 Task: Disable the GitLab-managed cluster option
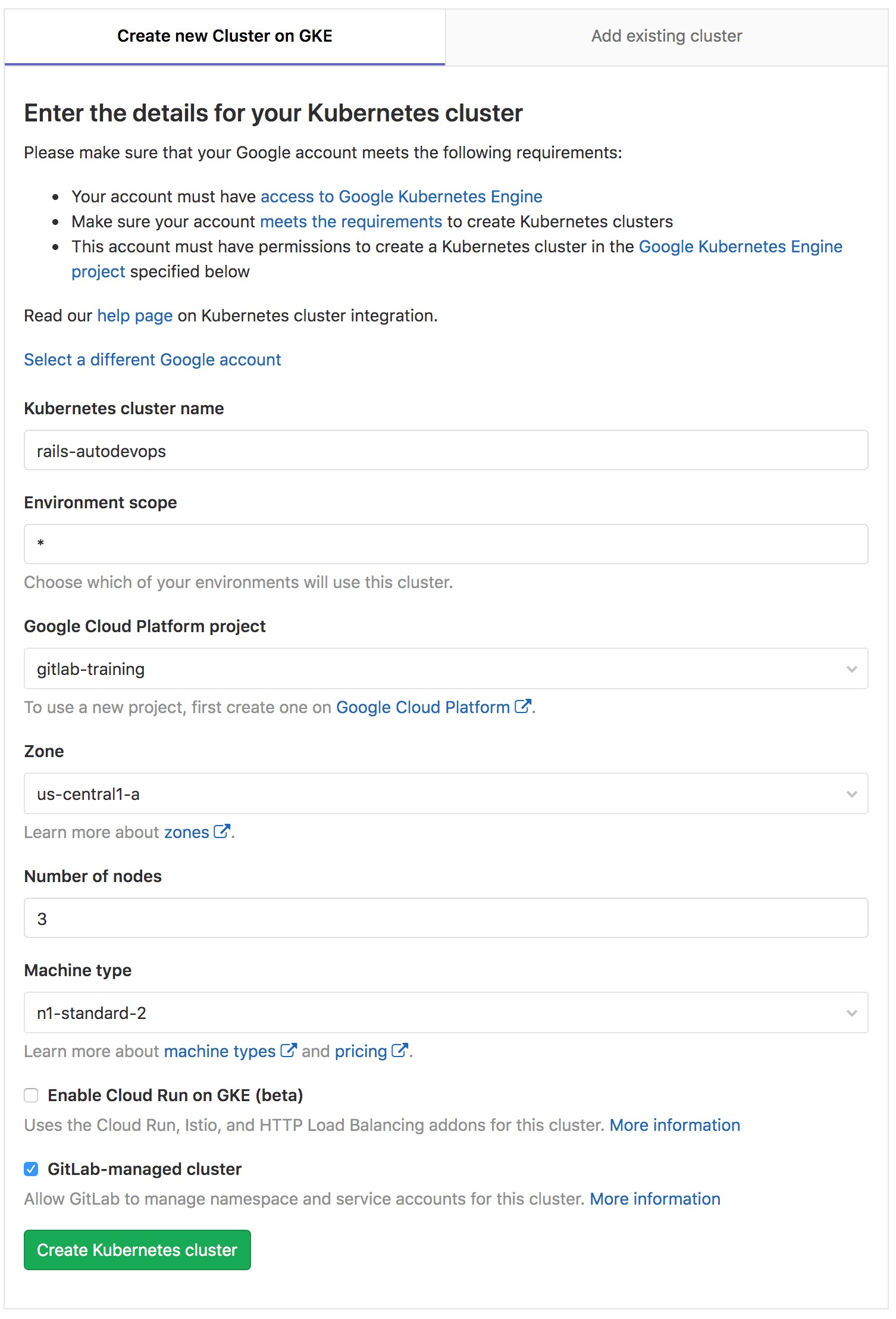tap(31, 1168)
